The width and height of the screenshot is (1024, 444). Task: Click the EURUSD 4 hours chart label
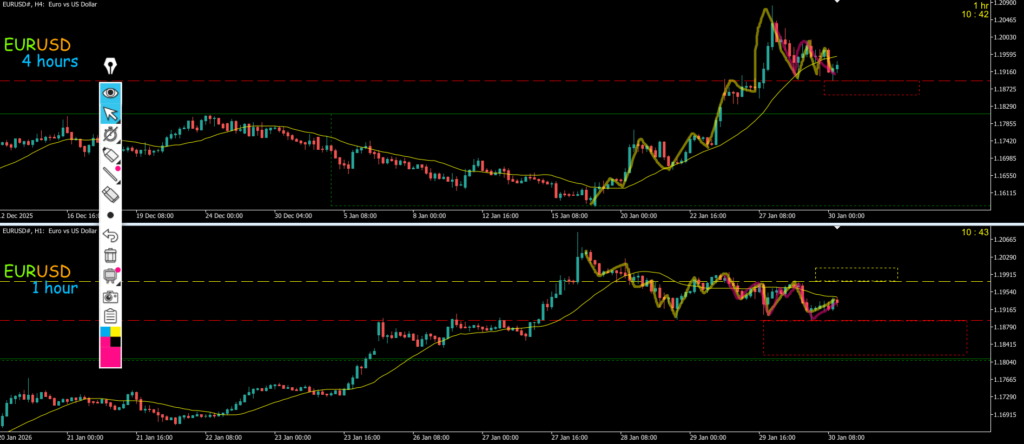tap(43, 53)
